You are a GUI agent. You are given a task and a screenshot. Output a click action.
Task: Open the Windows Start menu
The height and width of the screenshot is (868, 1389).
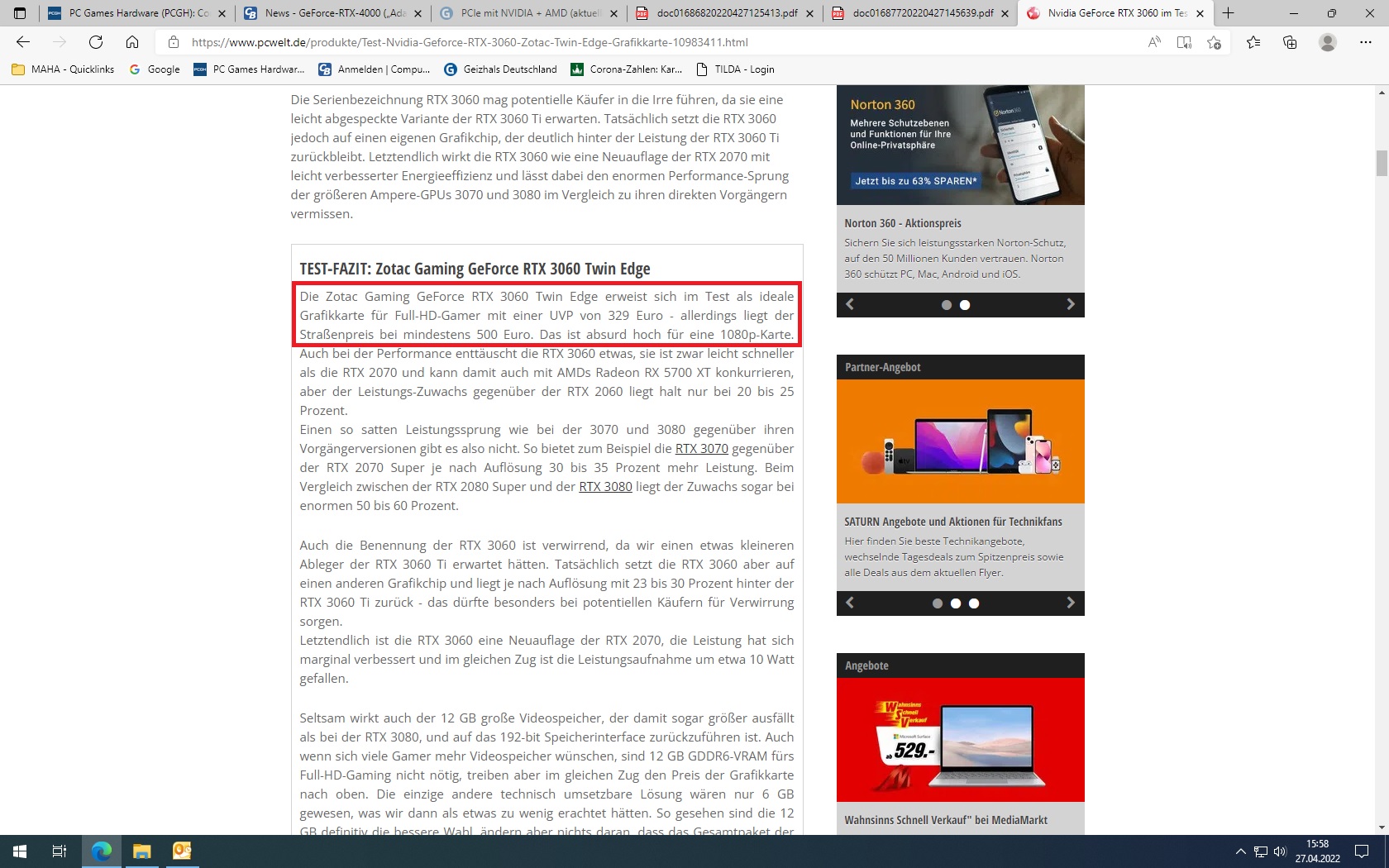pos(20,851)
